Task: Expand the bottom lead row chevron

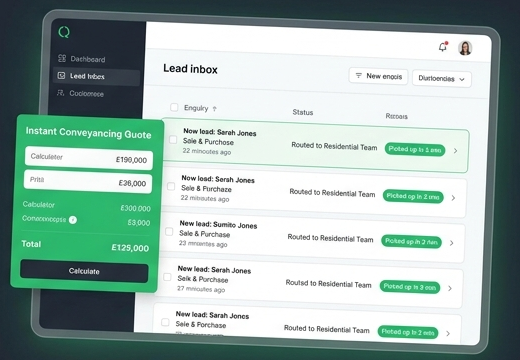Action: 448,333
